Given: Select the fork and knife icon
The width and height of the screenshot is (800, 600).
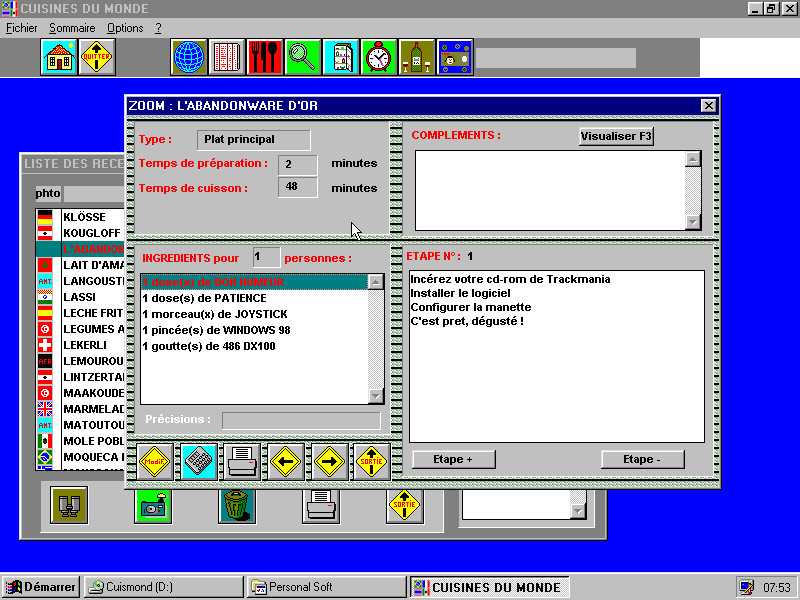Looking at the screenshot, I should (x=265, y=57).
